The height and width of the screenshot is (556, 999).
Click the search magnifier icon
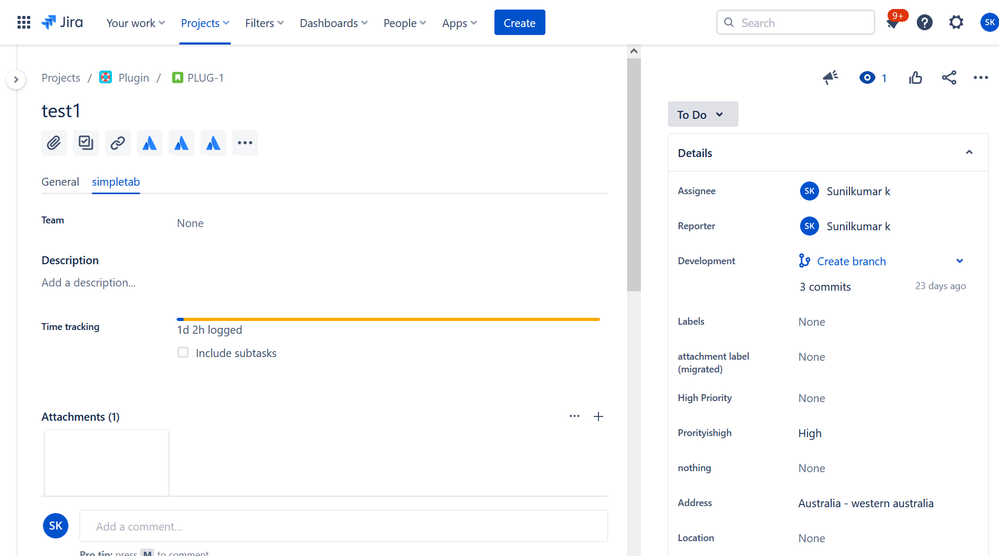729,22
